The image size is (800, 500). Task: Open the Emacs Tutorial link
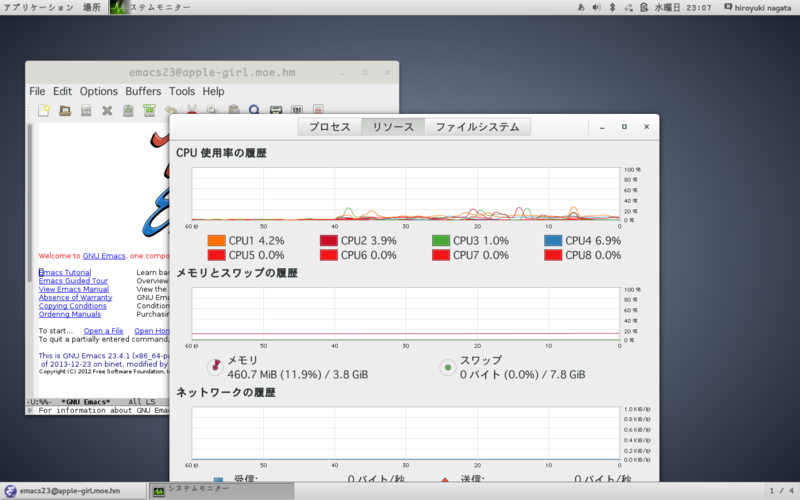[65, 272]
